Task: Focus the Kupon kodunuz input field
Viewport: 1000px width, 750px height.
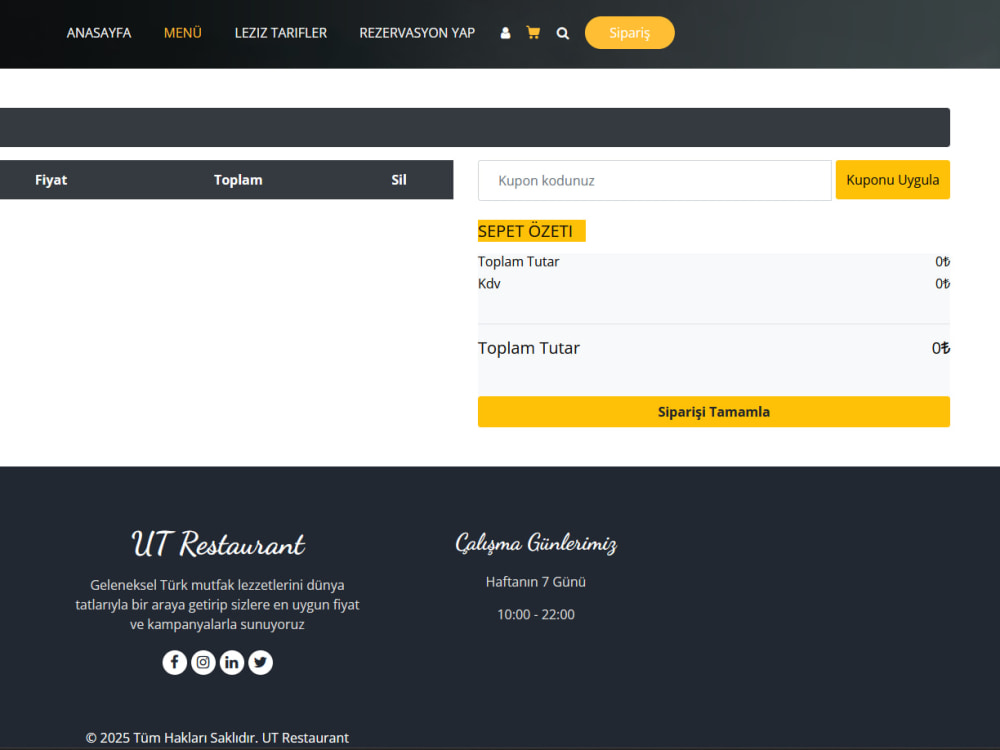Action: 654,180
